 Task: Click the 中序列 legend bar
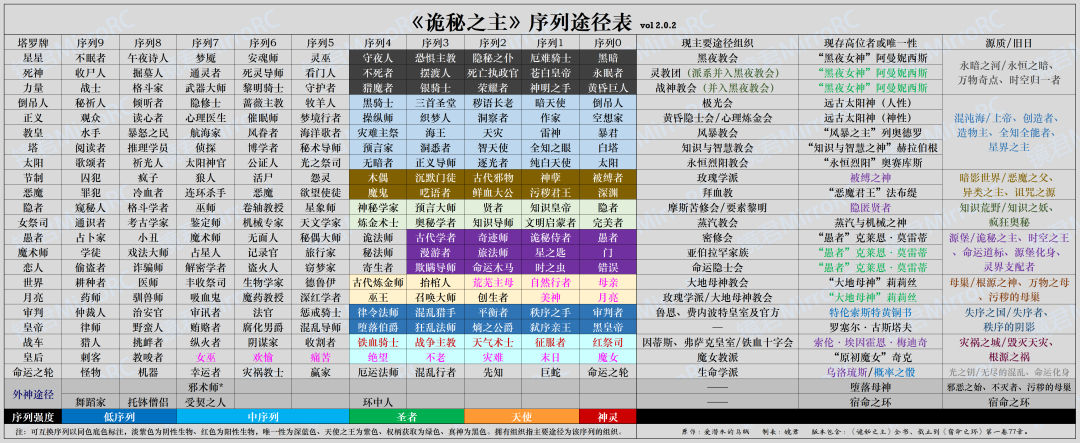[x=262, y=415]
